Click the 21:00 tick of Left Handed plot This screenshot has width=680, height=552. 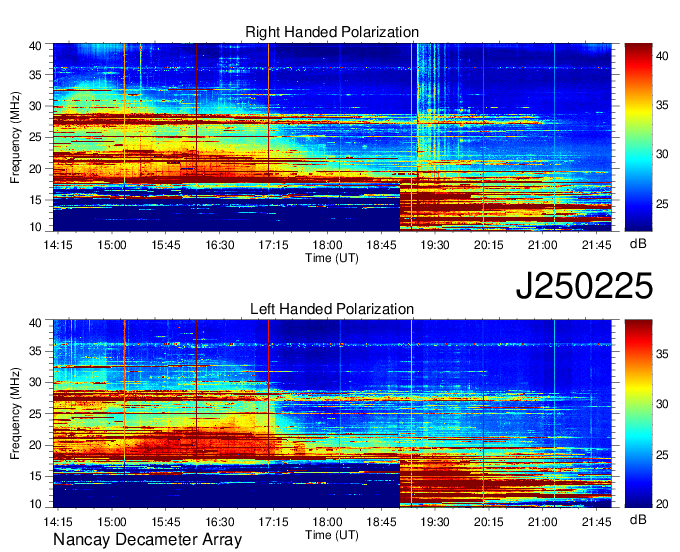click(543, 522)
